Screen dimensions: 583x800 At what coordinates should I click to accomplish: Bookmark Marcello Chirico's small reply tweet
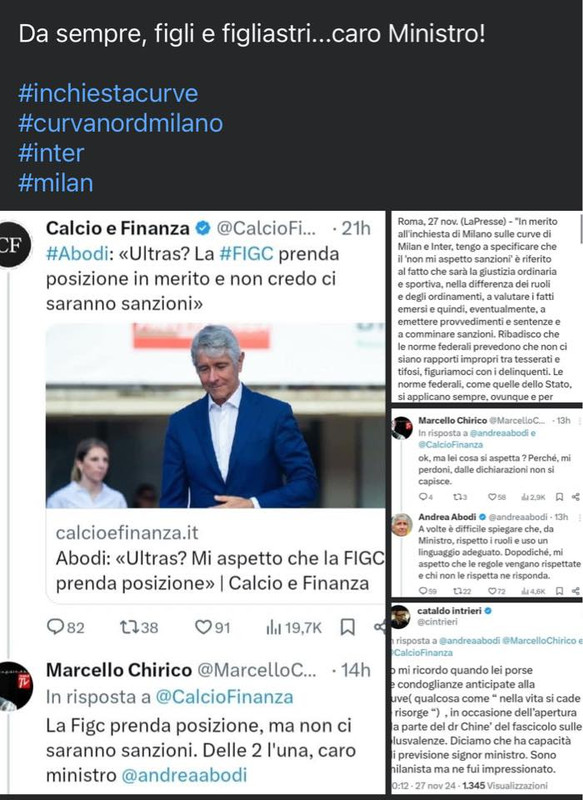tap(560, 496)
